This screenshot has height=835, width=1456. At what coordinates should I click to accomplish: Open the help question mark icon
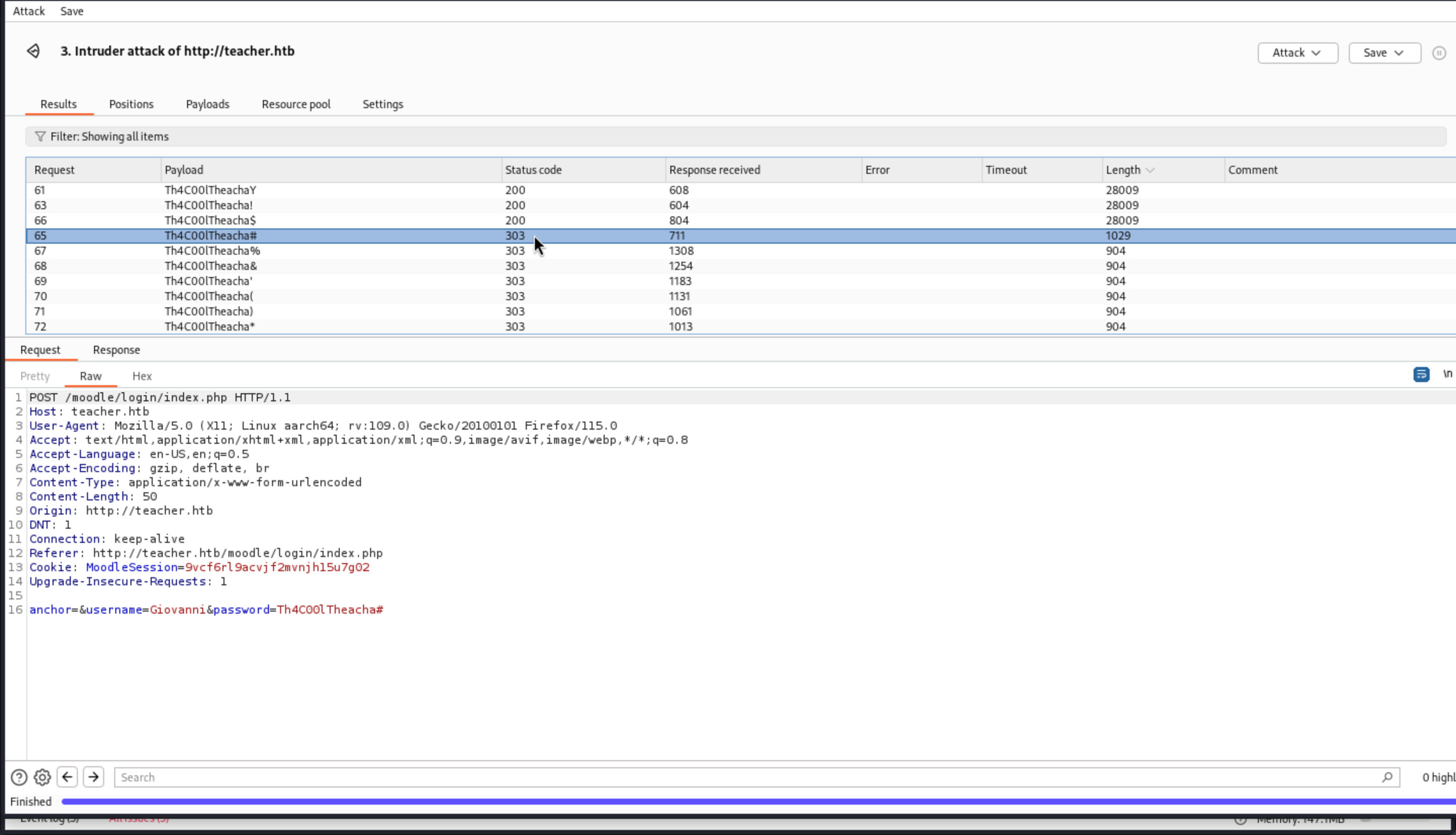19,777
